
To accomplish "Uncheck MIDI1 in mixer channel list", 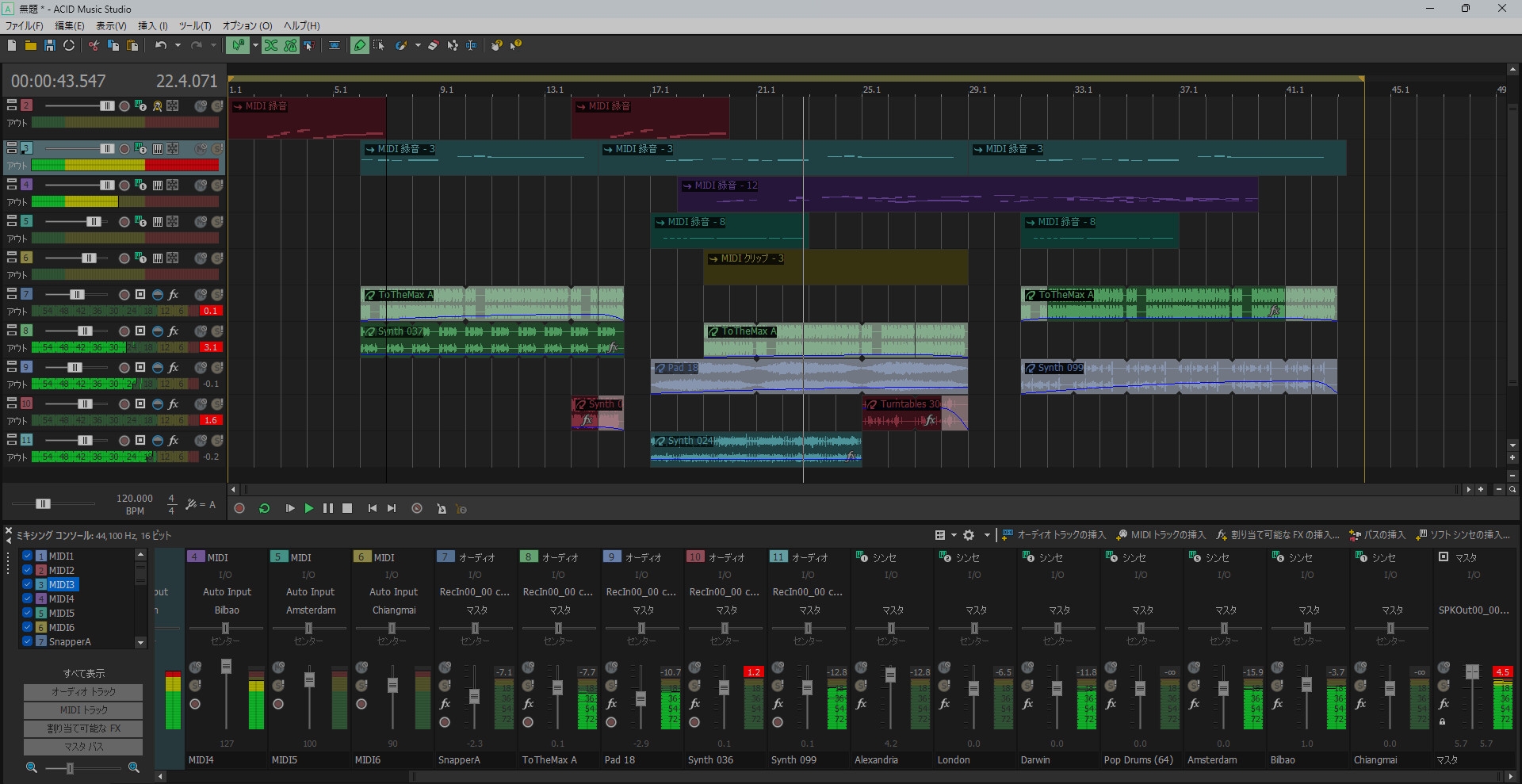I will click(27, 556).
